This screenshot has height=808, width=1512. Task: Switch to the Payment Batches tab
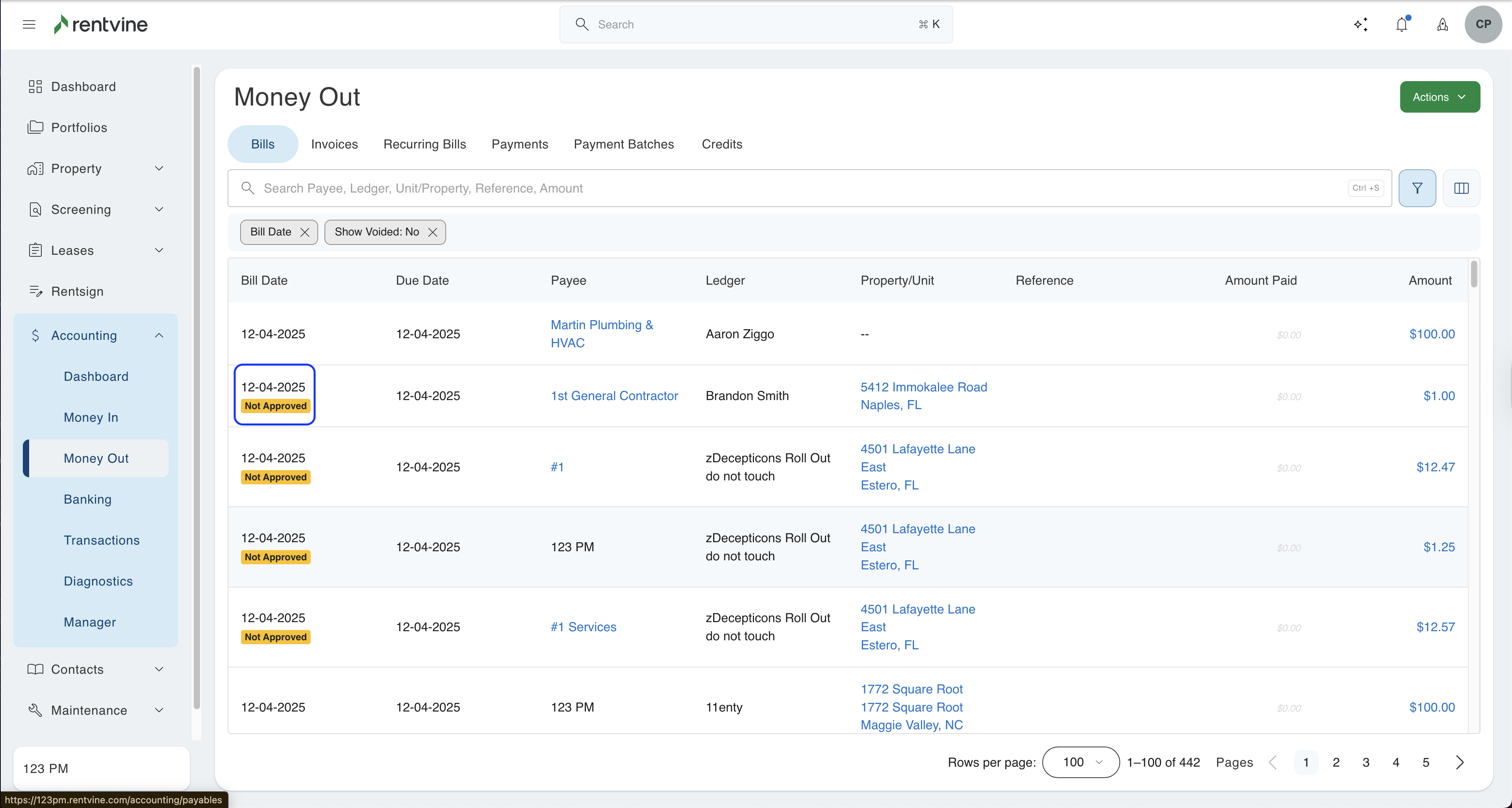pyautogui.click(x=623, y=145)
